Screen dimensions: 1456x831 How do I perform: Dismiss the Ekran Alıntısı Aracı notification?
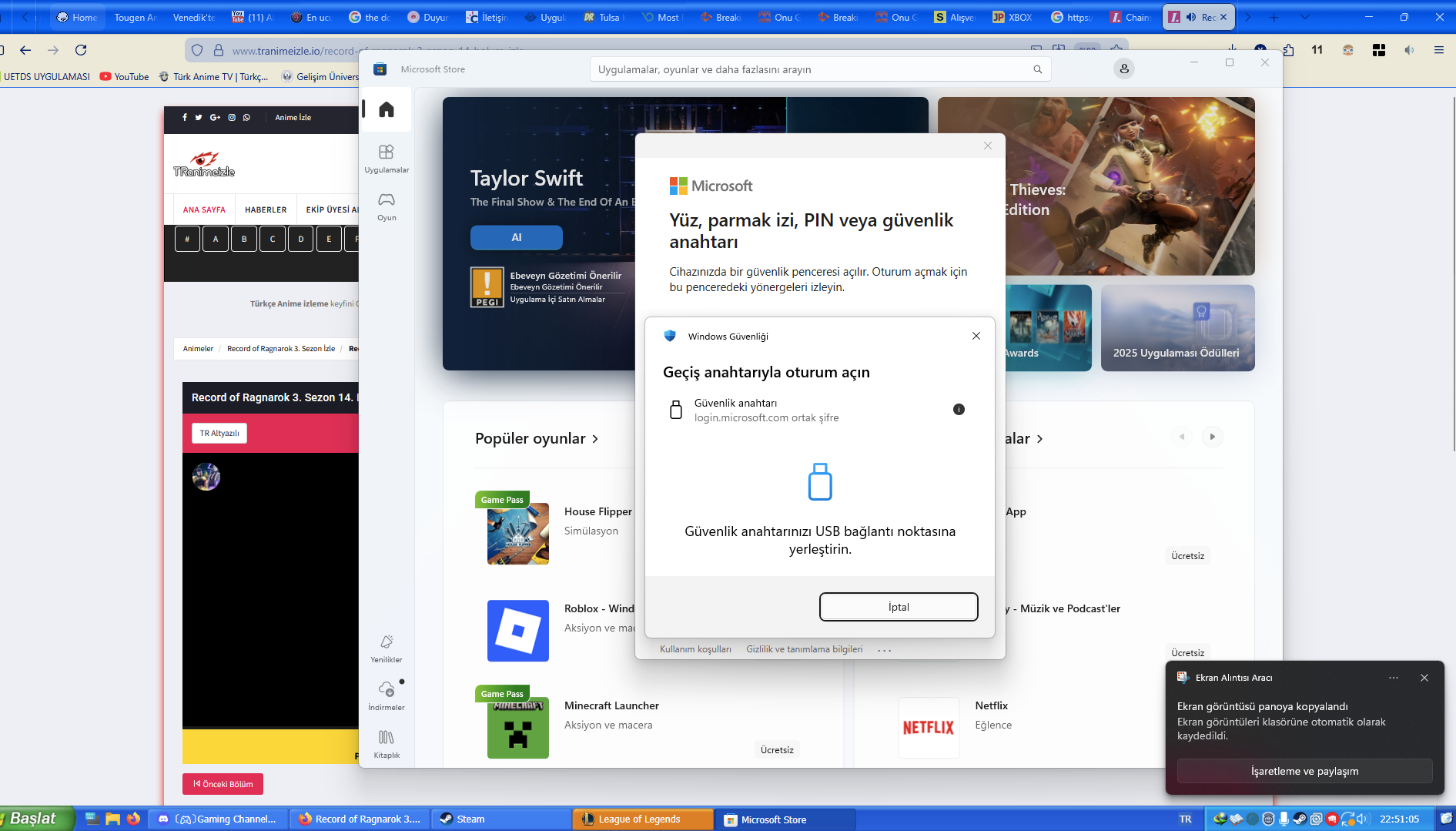[x=1424, y=678]
